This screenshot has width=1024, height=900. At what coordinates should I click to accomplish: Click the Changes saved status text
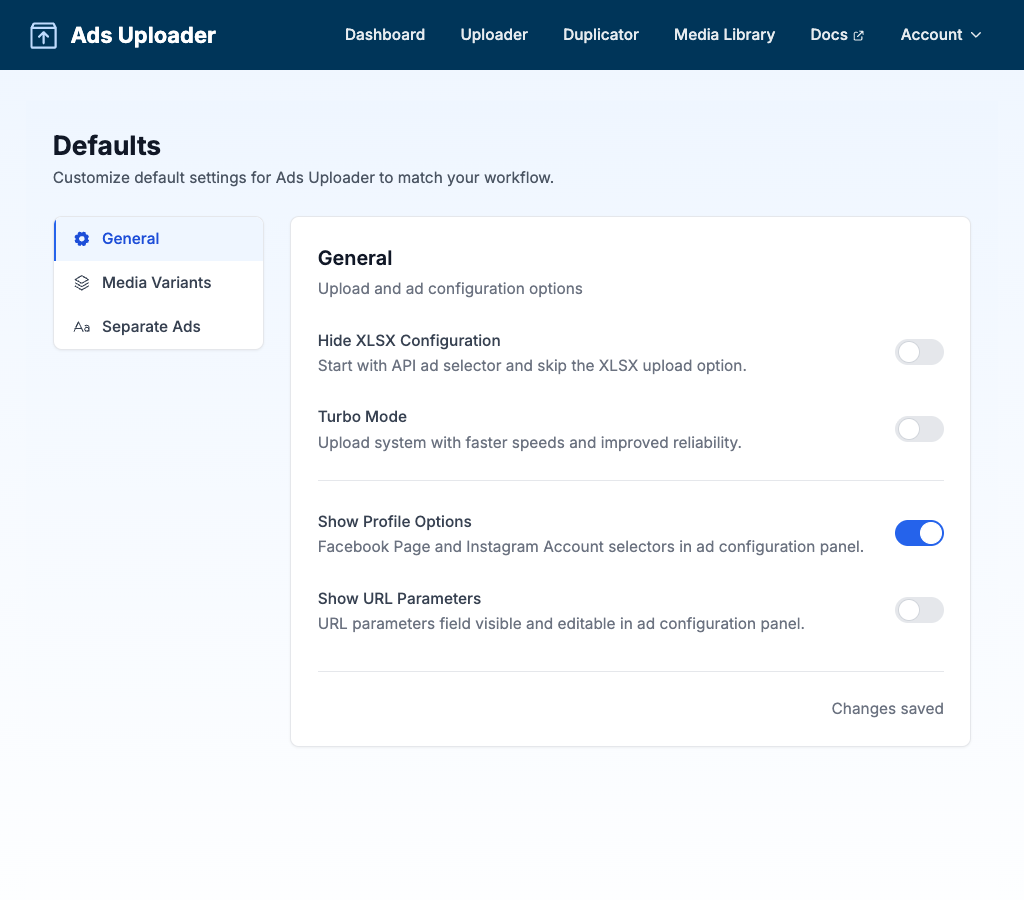(887, 709)
